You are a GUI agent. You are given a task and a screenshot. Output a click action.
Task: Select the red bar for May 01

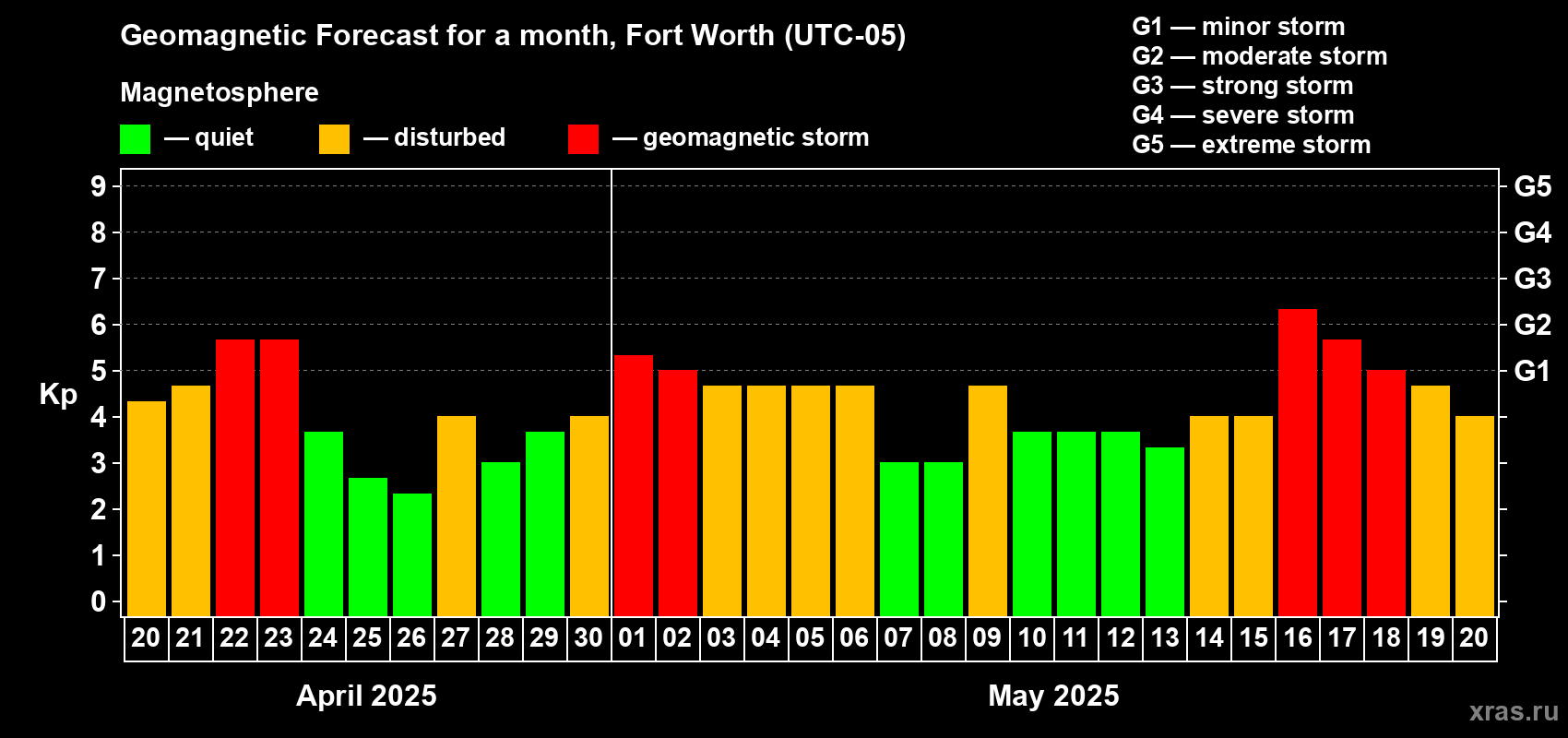634,486
